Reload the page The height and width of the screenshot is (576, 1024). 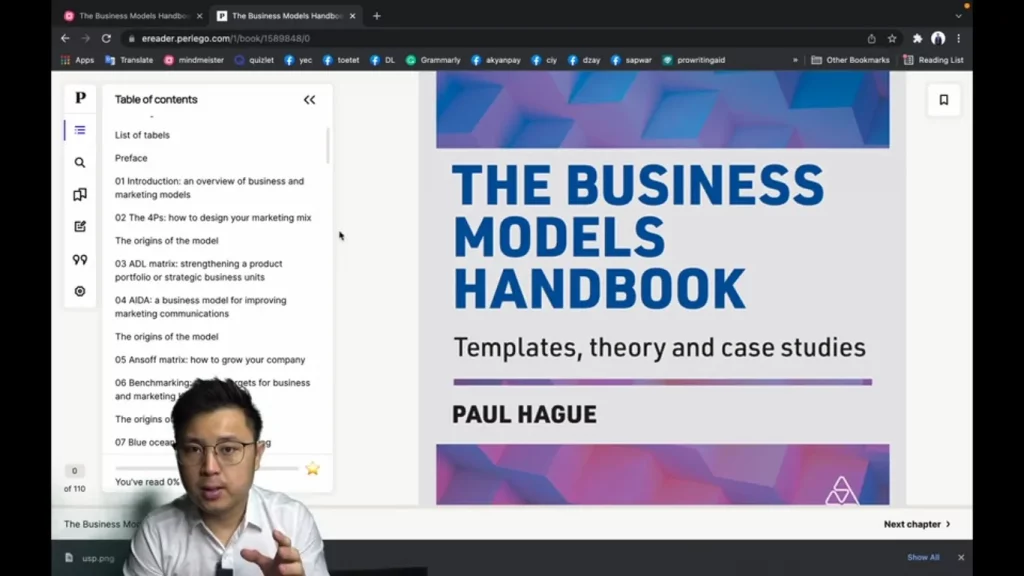pos(106,39)
